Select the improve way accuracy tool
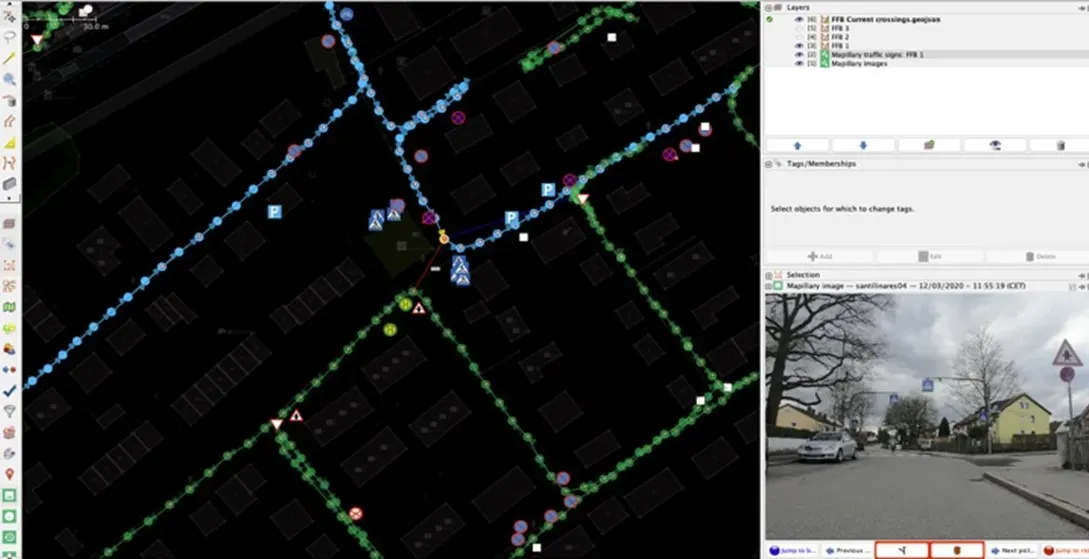 click(x=9, y=163)
